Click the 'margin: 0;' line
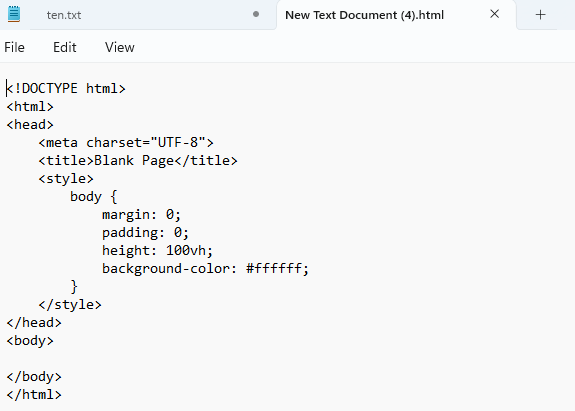 (x=142, y=214)
